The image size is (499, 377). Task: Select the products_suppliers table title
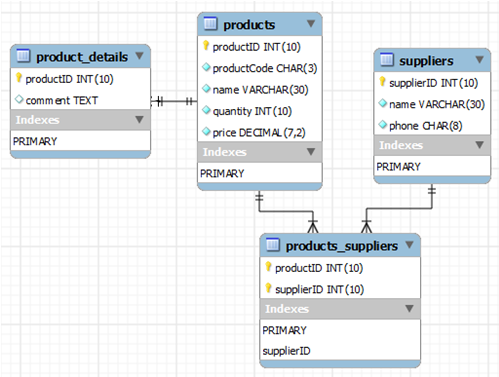(342, 246)
